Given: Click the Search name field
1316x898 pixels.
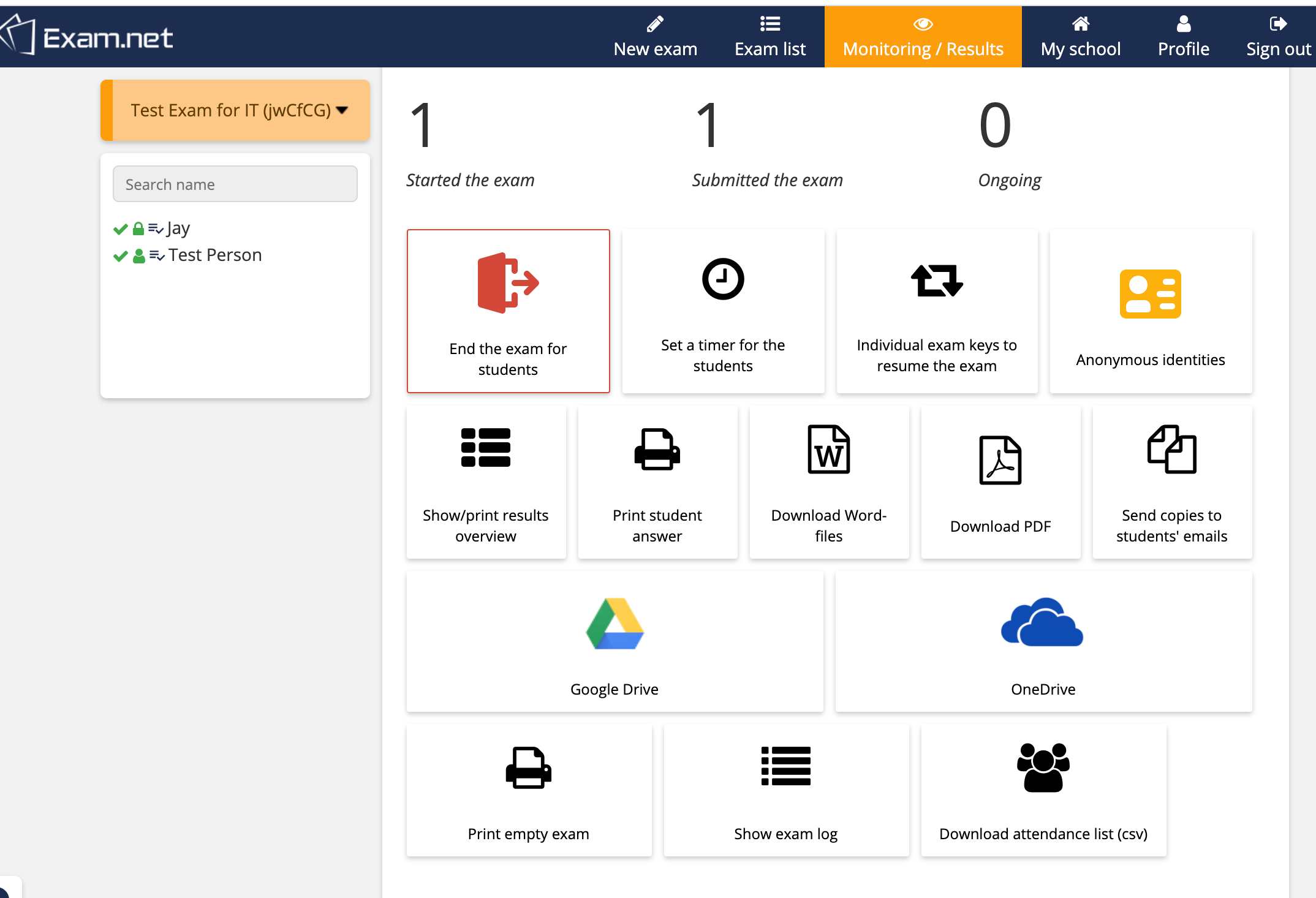Looking at the screenshot, I should 235,184.
